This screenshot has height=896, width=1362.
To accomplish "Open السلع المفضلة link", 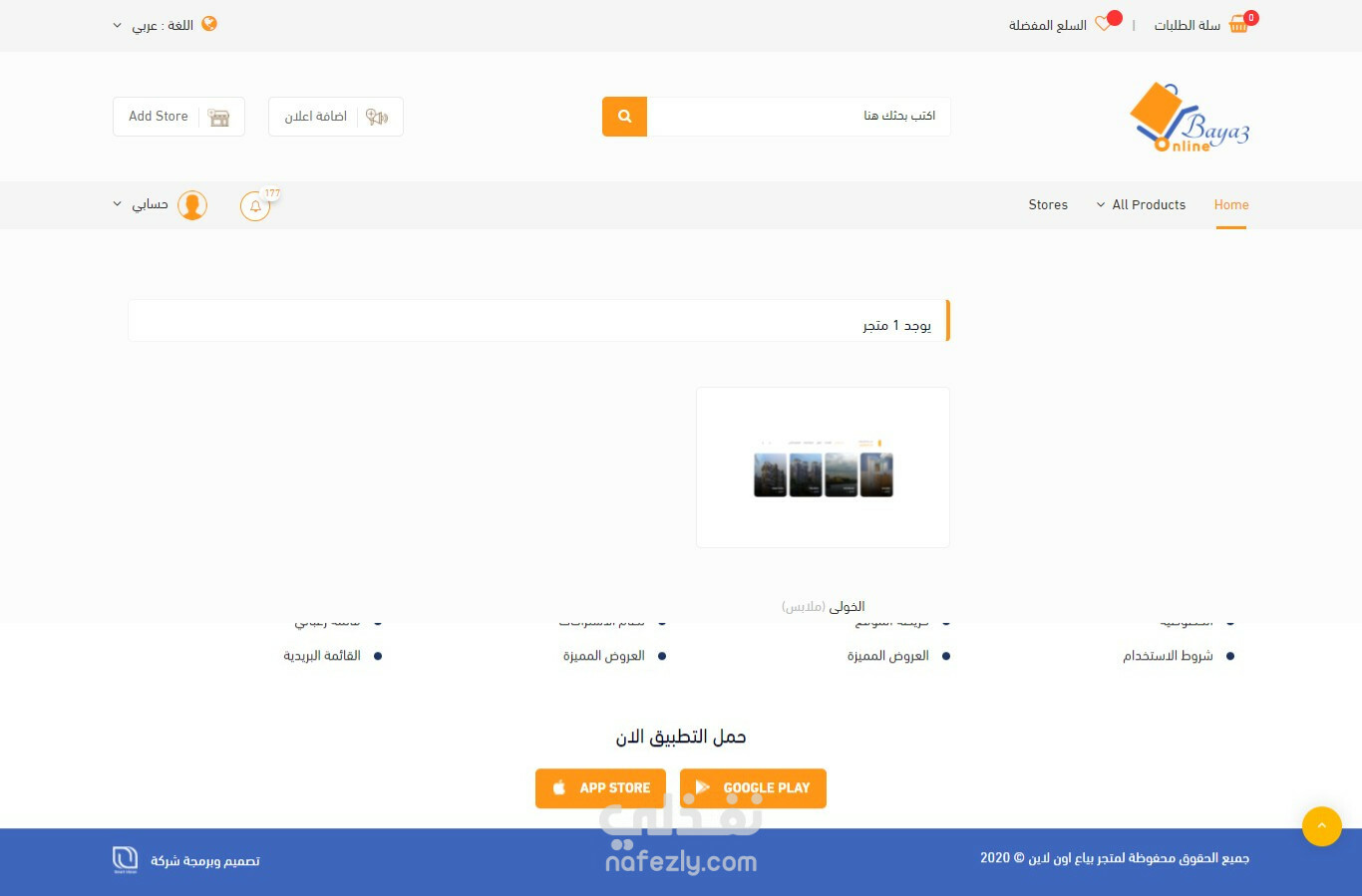I will tap(1048, 25).
